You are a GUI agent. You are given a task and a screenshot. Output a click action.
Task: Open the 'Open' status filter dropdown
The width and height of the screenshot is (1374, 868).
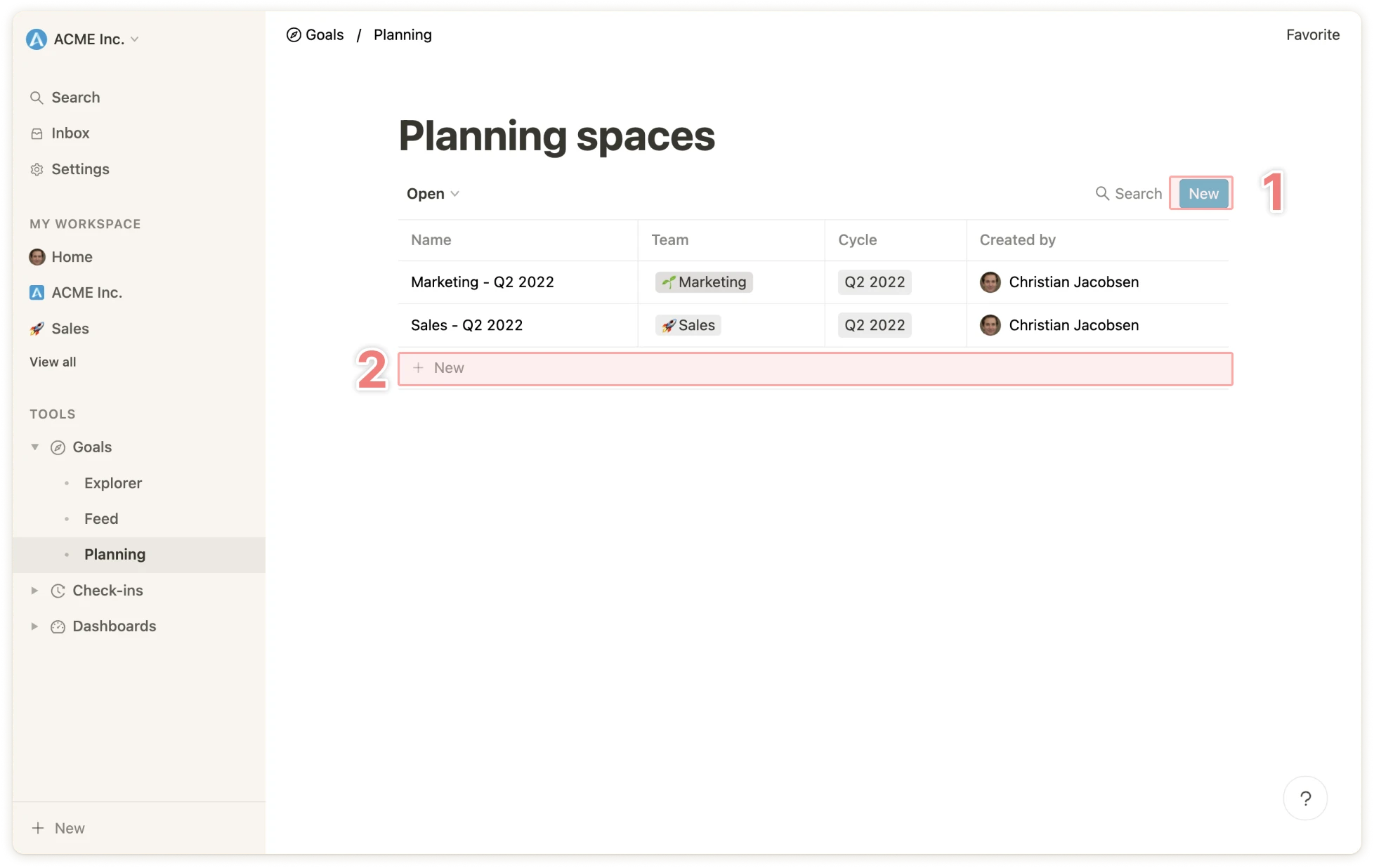coord(433,194)
